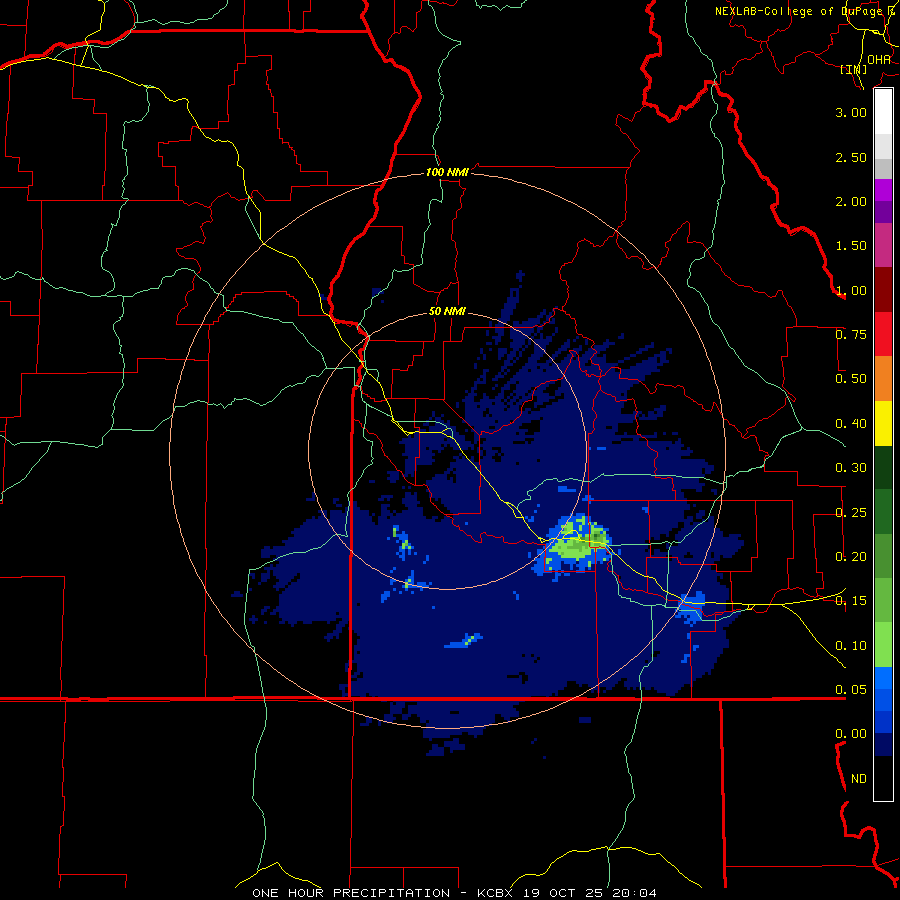This screenshot has width=900, height=900.
Task: Click the large green precipitation cell on the map
Action: 576,543
